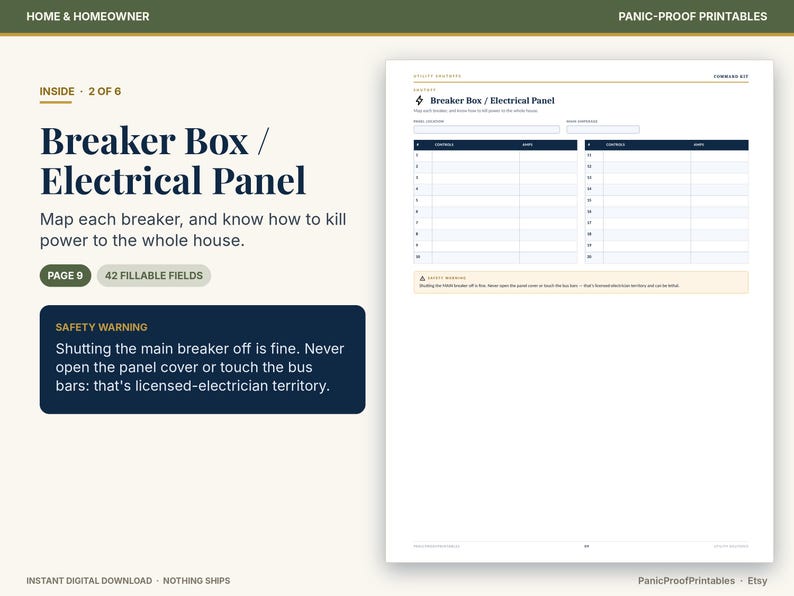This screenshot has height=596, width=794.
Task: Click the Controls cell in breaker row 5
Action: (475, 201)
